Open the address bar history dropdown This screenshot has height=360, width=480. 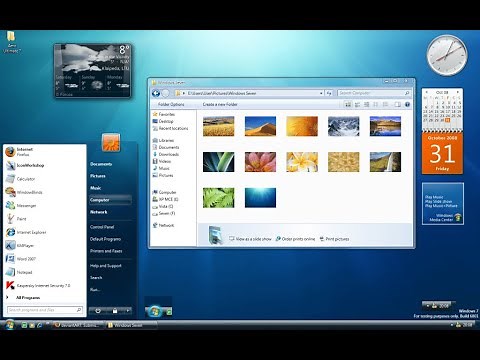coord(321,93)
